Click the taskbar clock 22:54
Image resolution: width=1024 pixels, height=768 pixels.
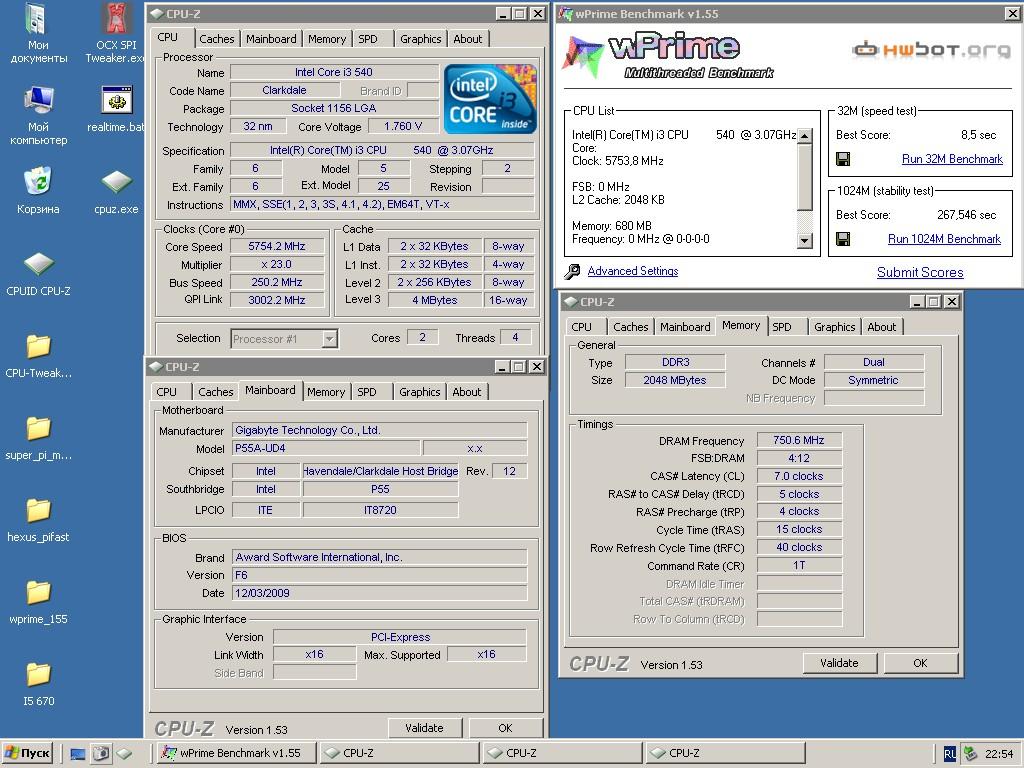pyautogui.click(x=999, y=754)
